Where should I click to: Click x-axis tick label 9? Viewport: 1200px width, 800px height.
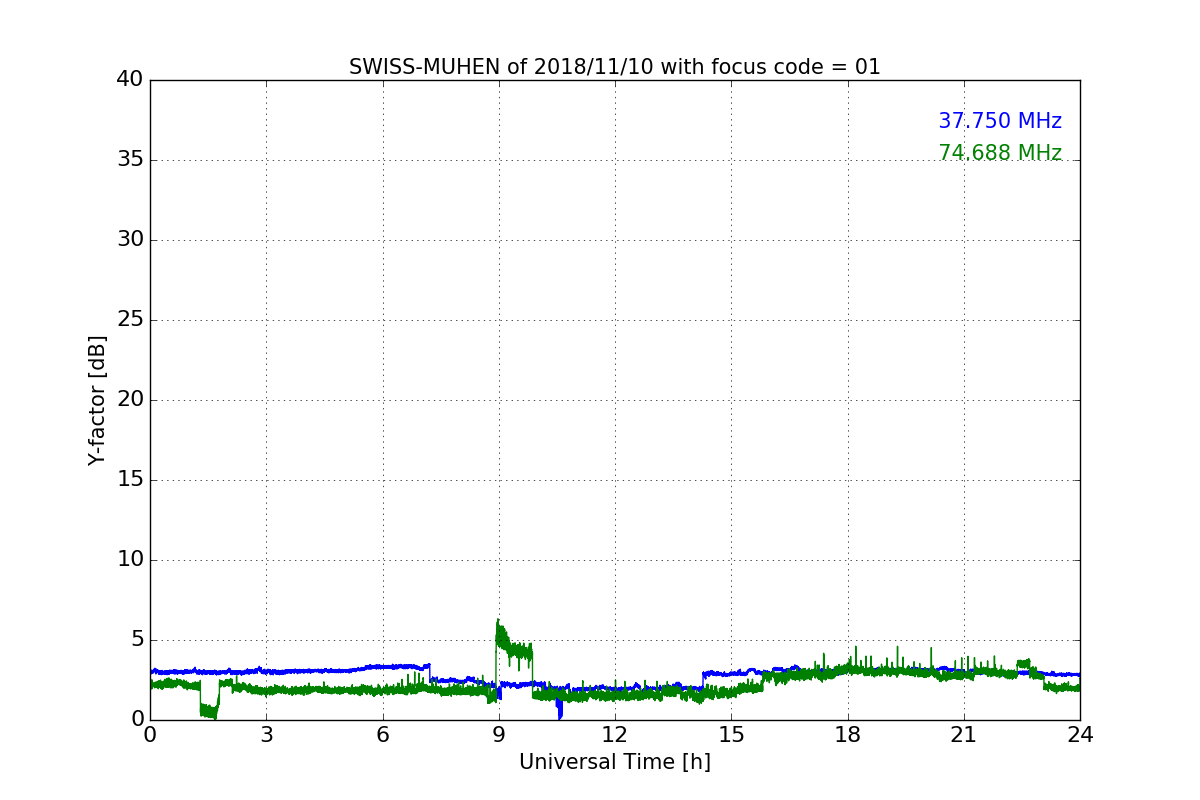[498, 735]
